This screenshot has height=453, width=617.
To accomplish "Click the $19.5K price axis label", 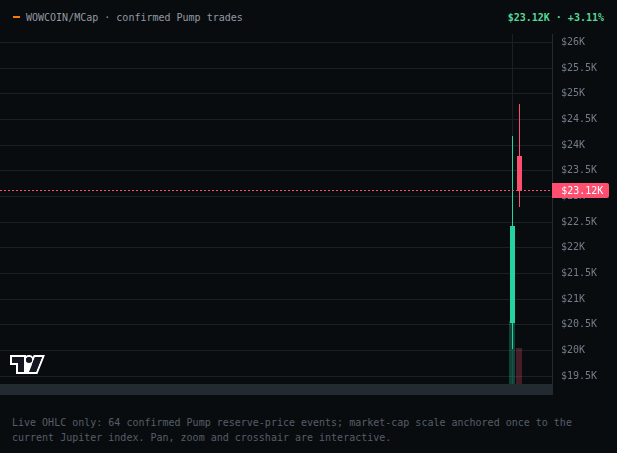I will (x=579, y=375).
